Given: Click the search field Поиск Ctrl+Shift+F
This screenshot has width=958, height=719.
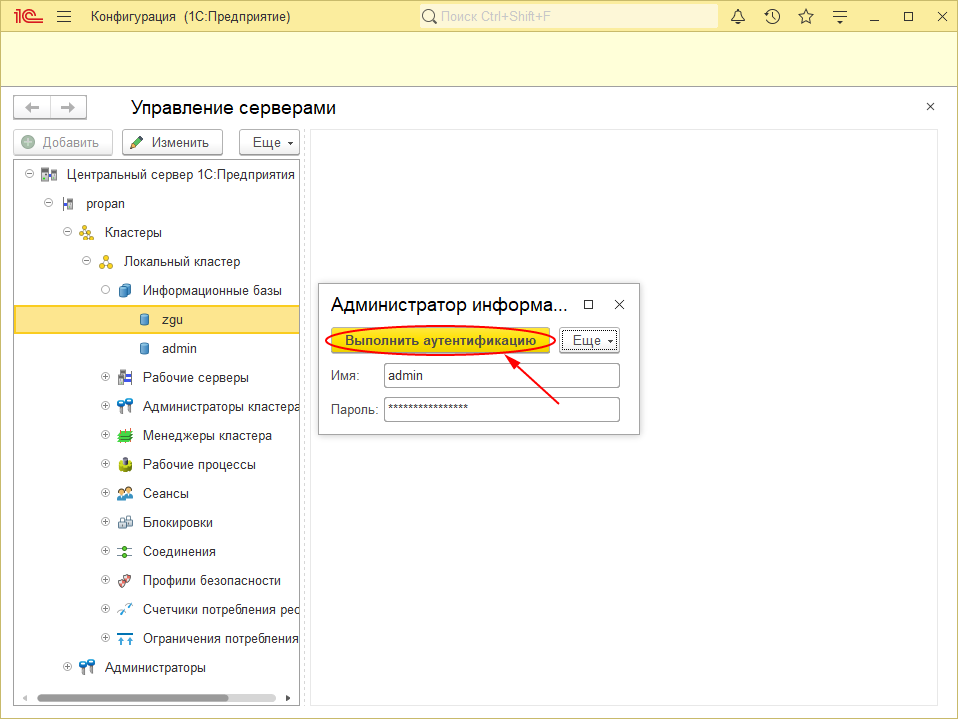Looking at the screenshot, I should point(569,16).
